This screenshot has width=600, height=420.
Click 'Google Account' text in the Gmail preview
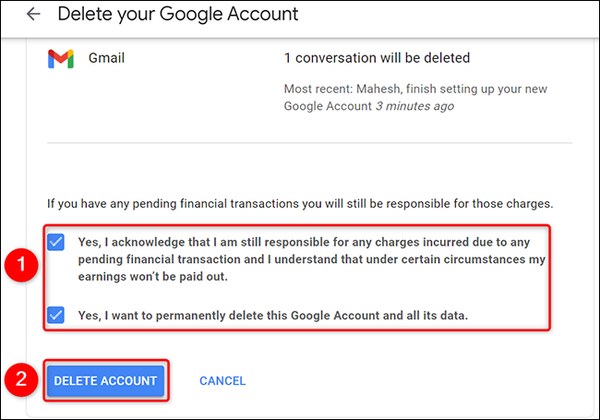(326, 106)
